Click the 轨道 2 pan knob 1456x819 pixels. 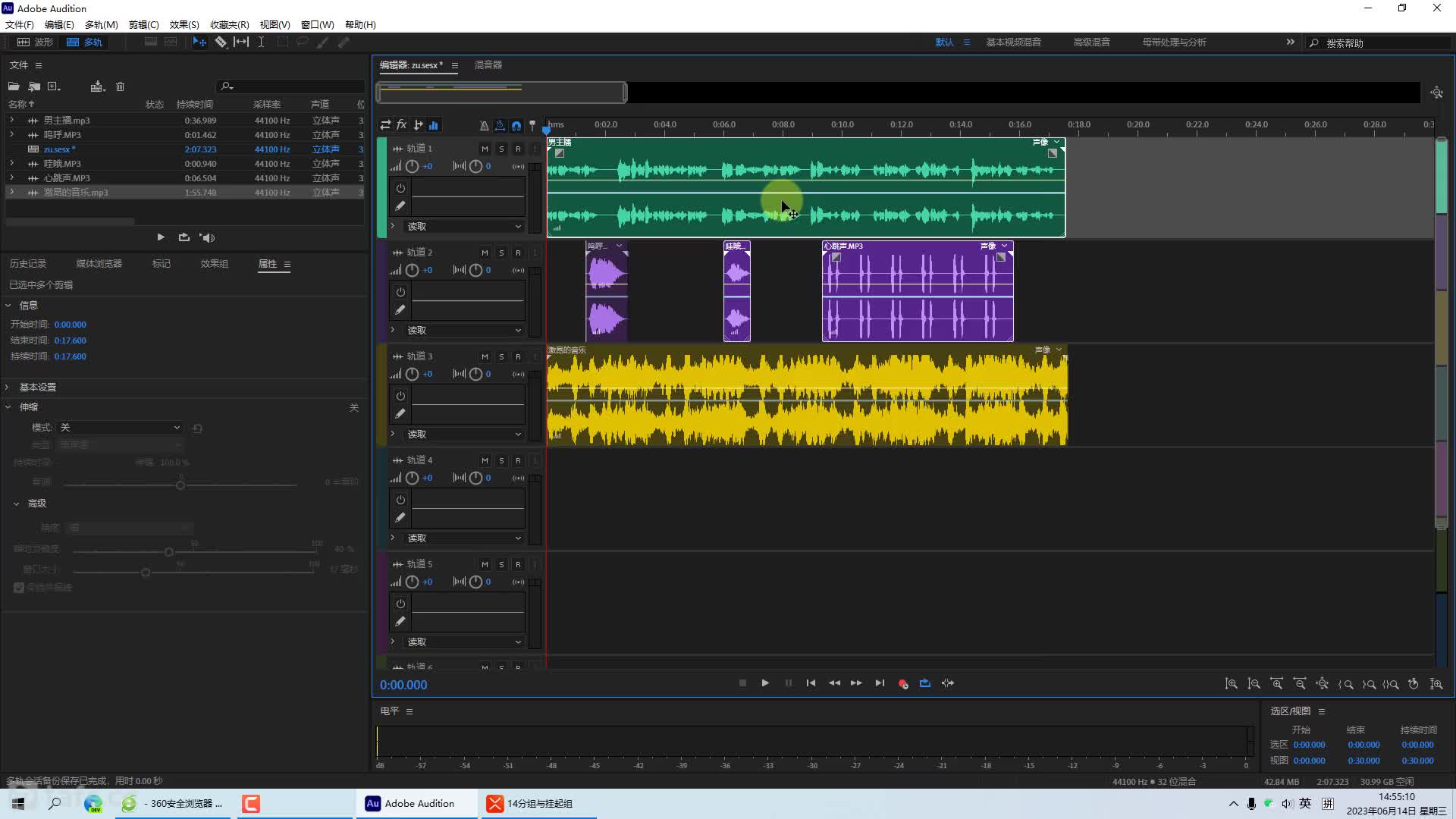click(475, 270)
